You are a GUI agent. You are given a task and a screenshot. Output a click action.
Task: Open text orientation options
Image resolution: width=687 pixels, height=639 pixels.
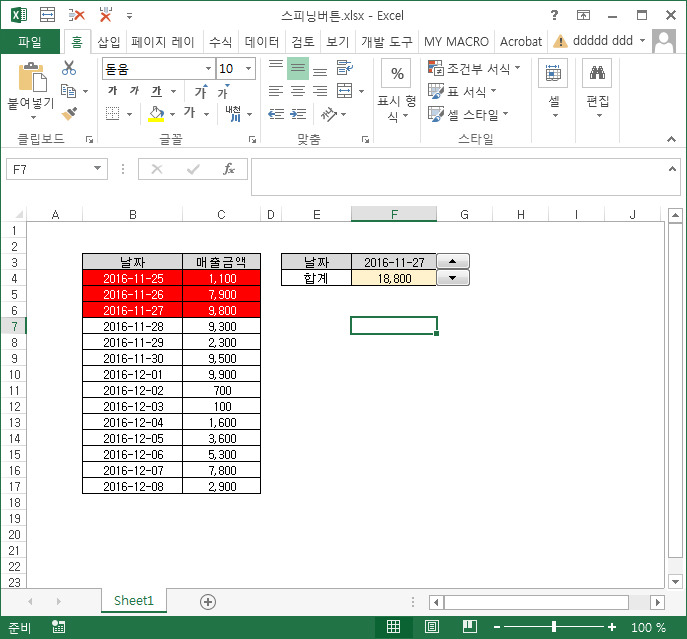pos(329,114)
